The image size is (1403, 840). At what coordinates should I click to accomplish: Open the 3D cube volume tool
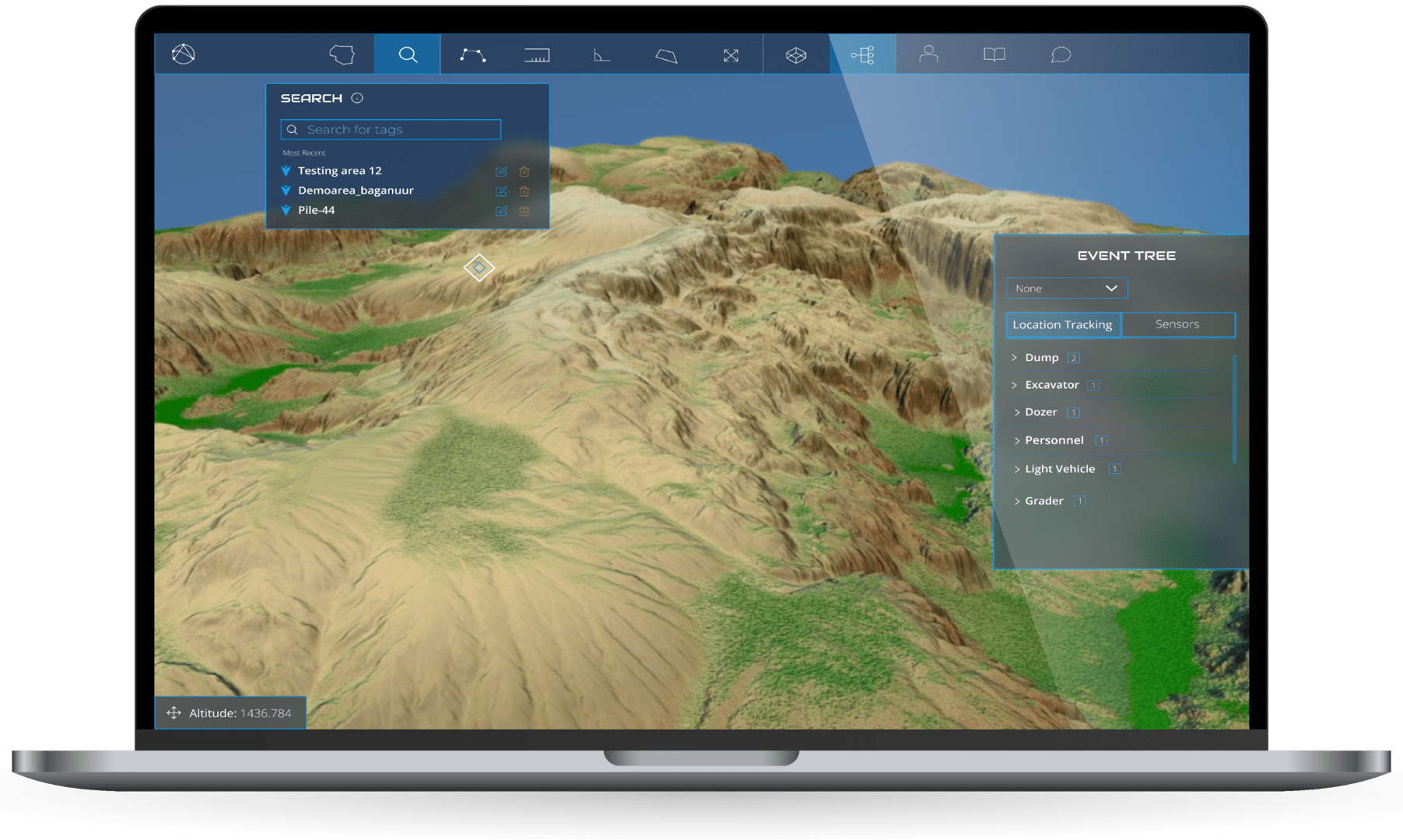pyautogui.click(x=795, y=54)
